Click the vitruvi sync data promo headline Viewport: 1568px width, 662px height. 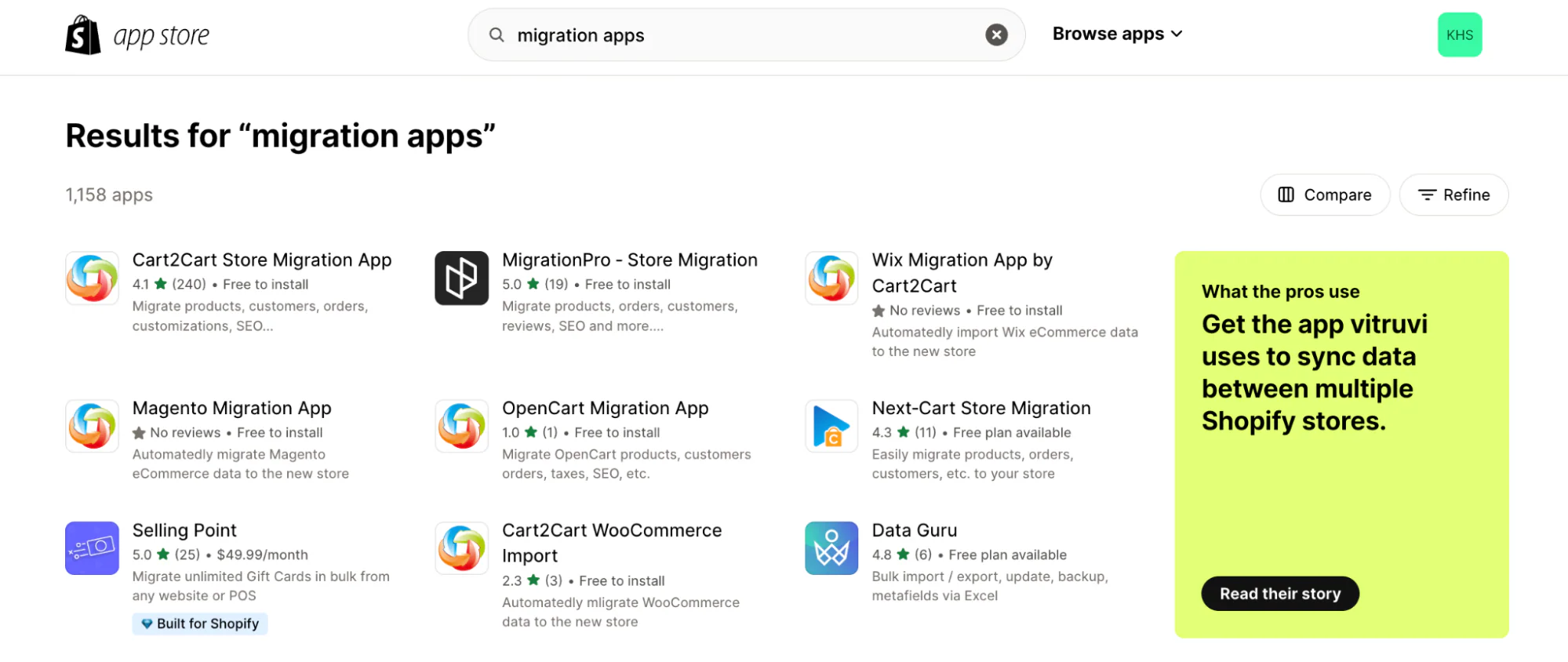1315,373
